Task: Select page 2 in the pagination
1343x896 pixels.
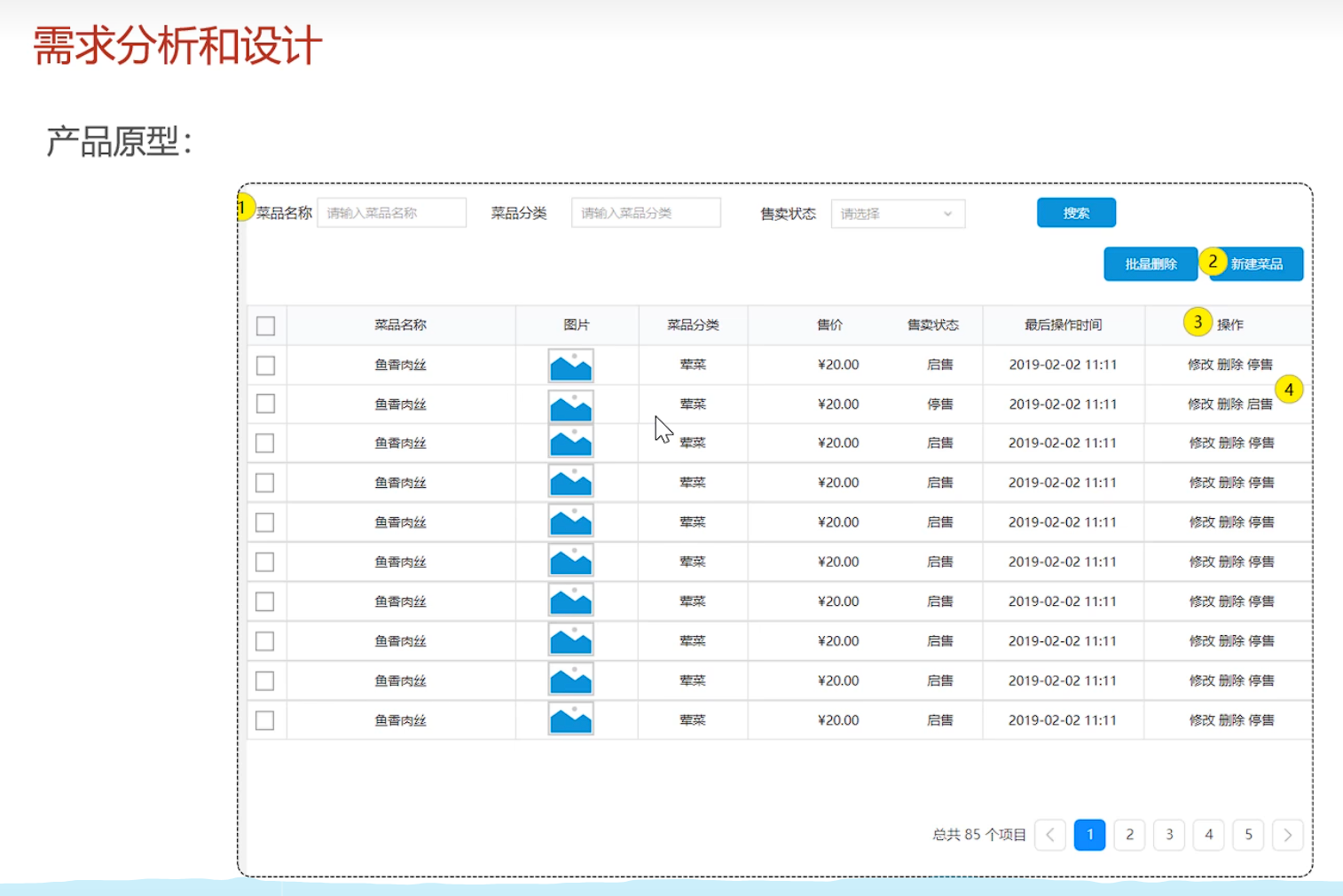Action: tap(1129, 835)
